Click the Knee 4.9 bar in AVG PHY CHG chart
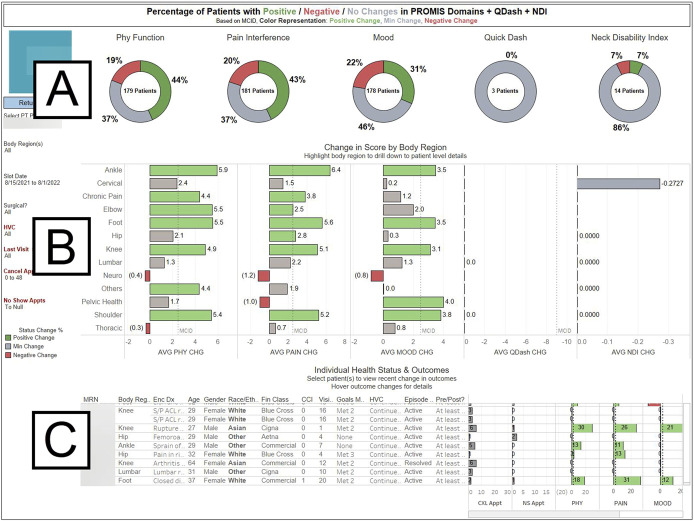This screenshot has height=521, width=694. pos(177,250)
